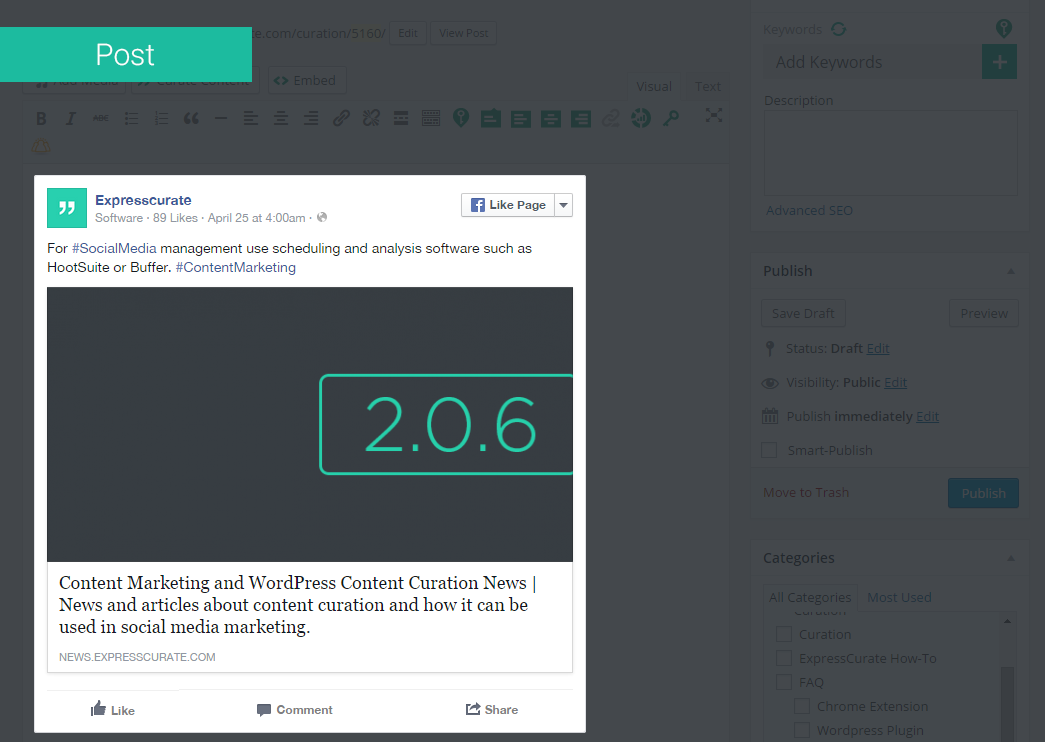Click the Expresscurate page avatar
Viewport: 1045px width, 742px height.
click(x=67, y=208)
